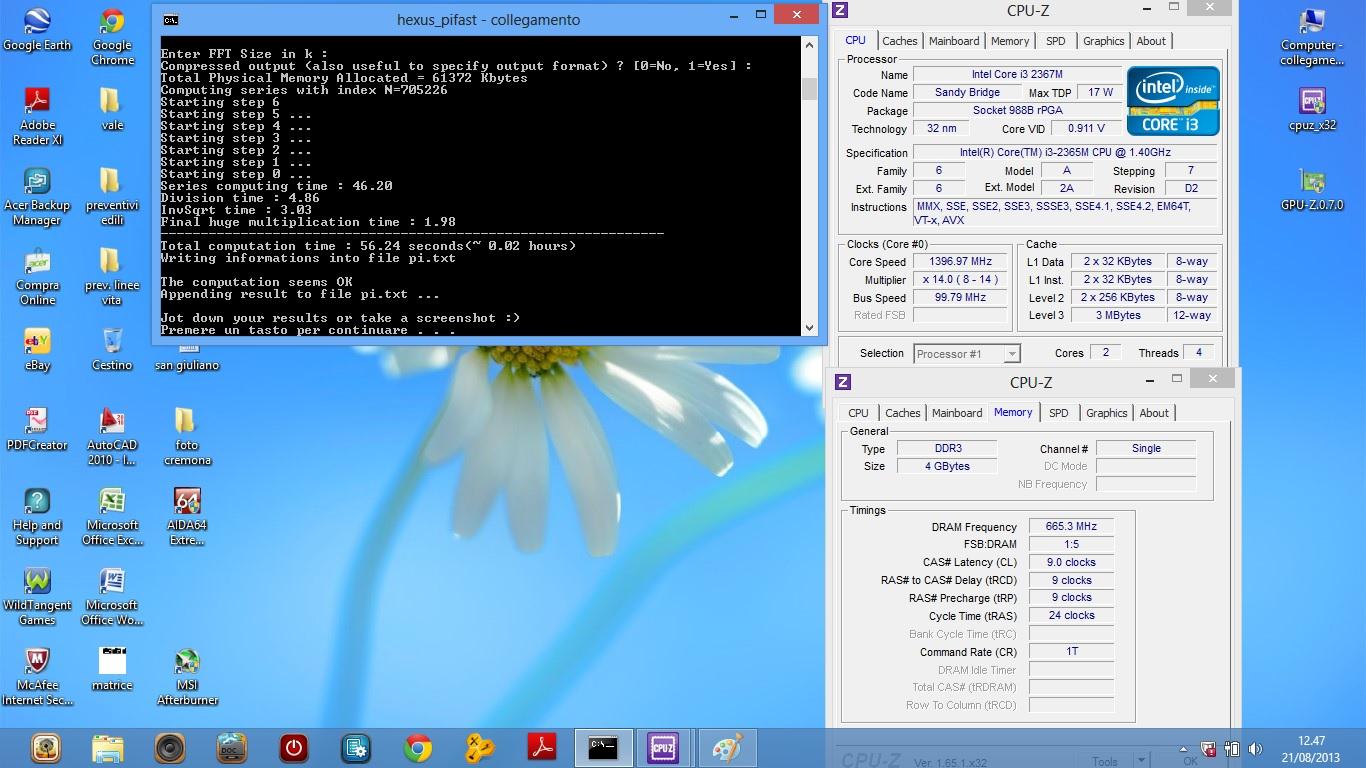
Task: Click red power button taskbar icon
Action: [294, 748]
